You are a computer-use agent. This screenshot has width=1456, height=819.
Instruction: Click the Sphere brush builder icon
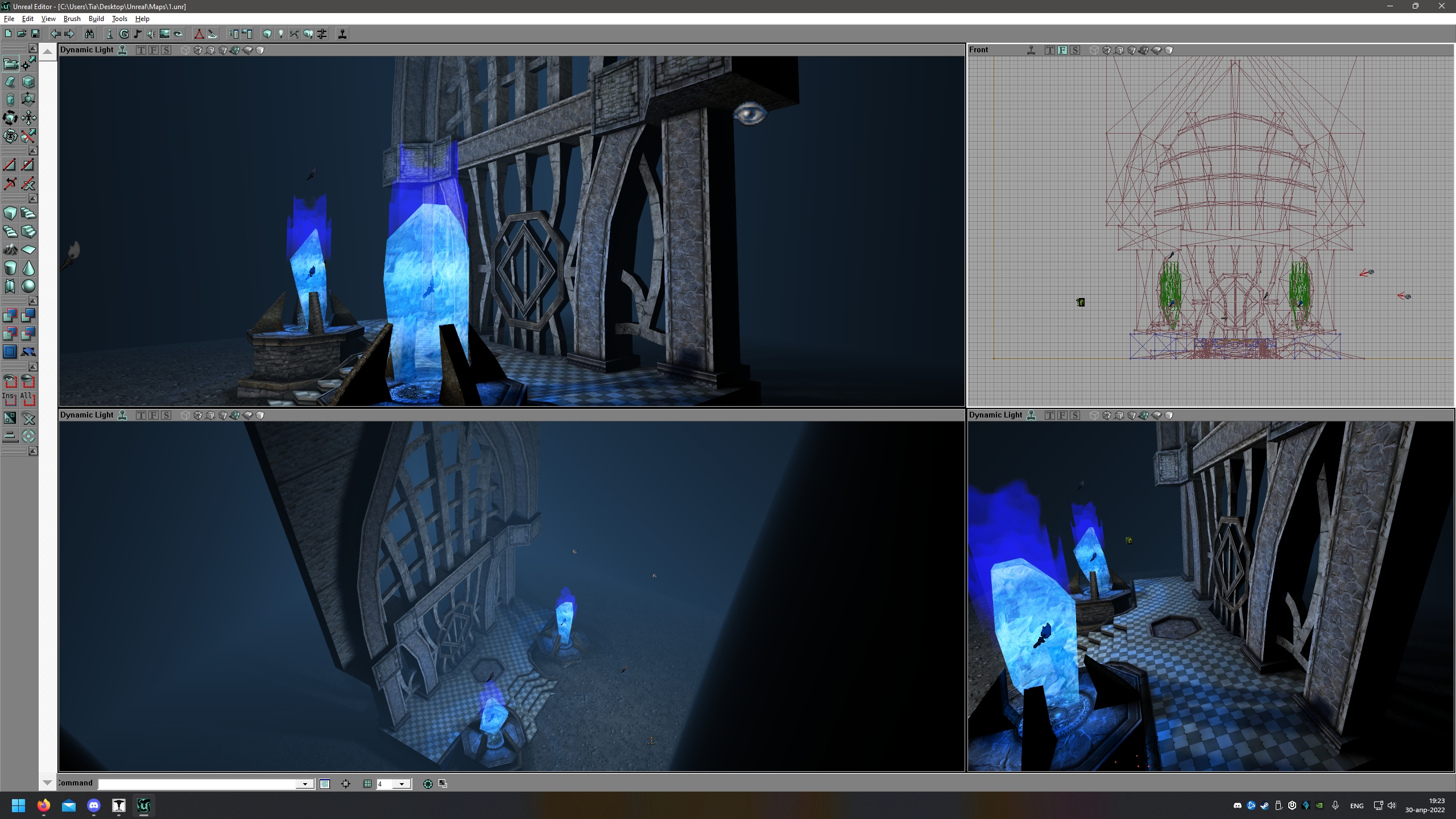[x=28, y=286]
